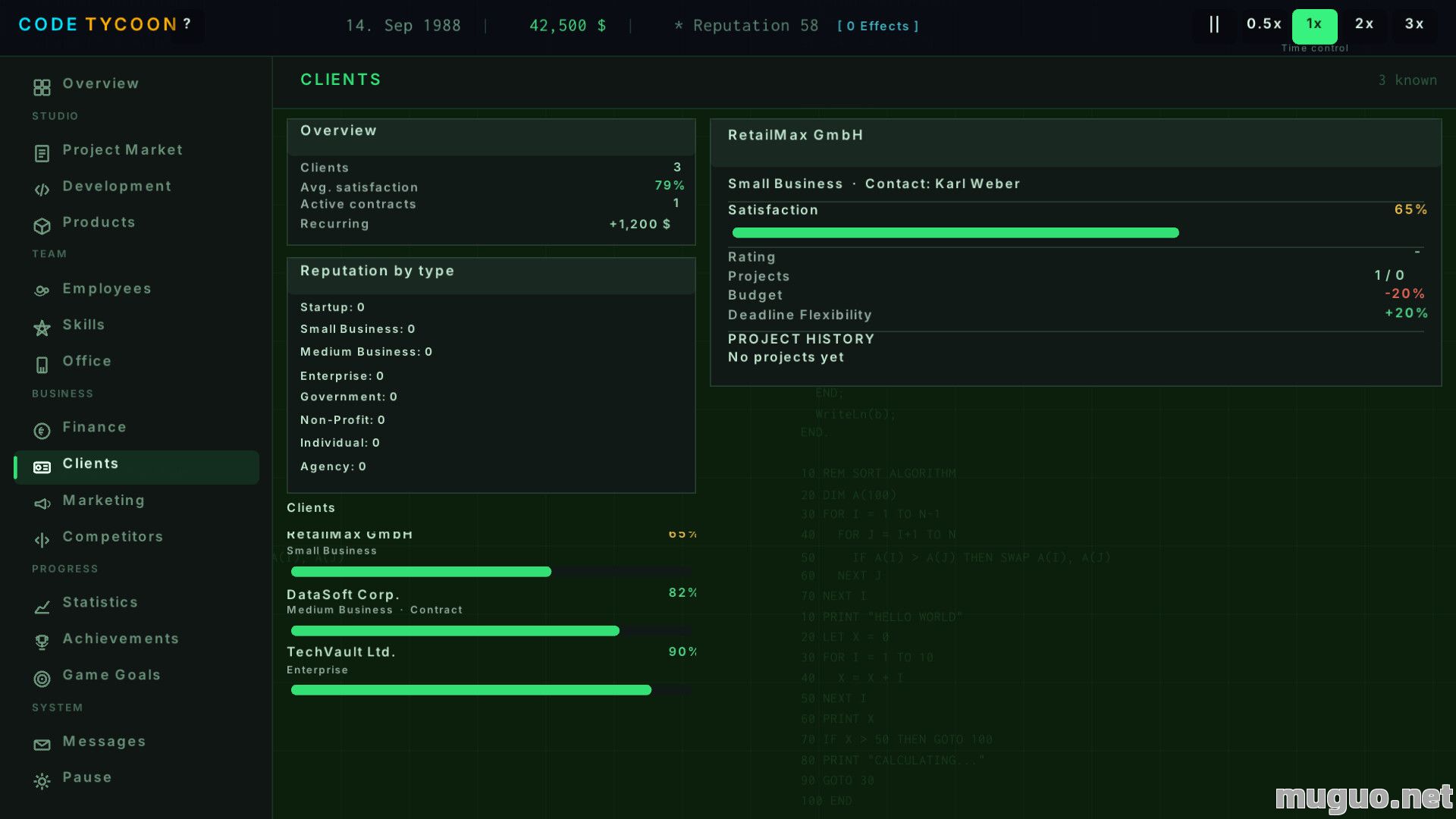Set game speed to 0.5x
This screenshot has height=819, width=1456.
coord(1264,24)
